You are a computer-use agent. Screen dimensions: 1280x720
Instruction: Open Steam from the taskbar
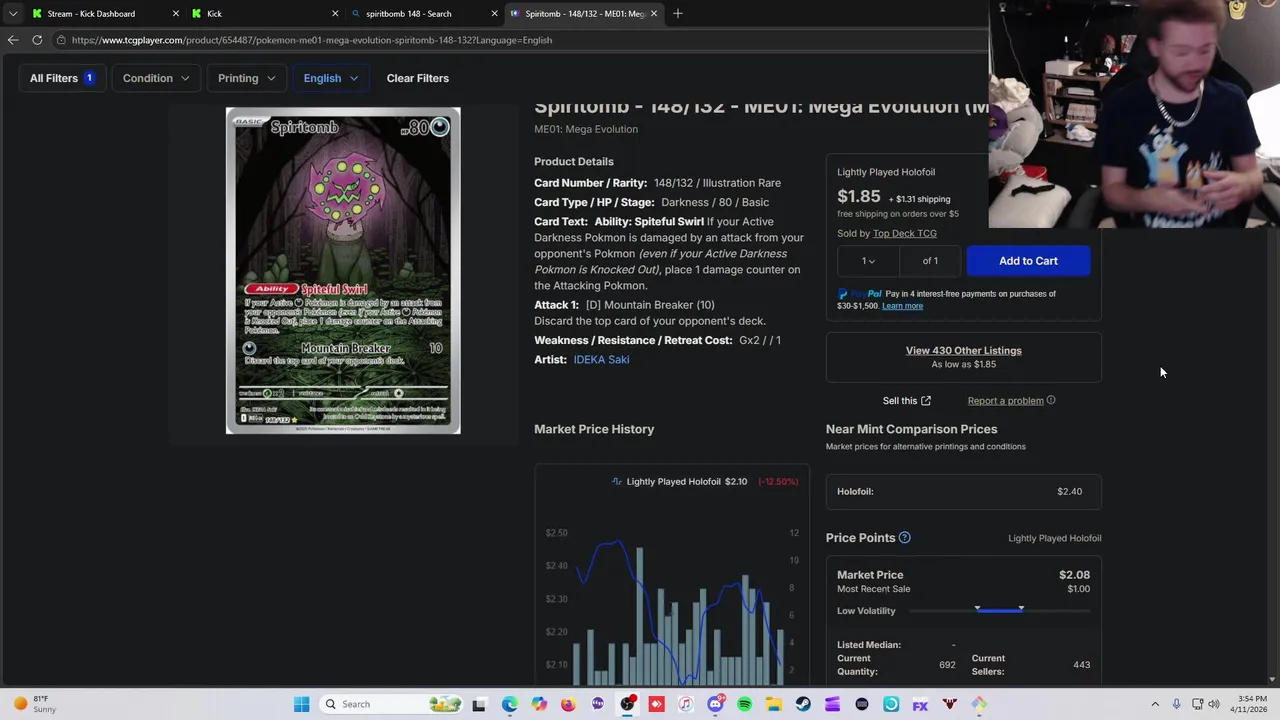click(x=803, y=704)
